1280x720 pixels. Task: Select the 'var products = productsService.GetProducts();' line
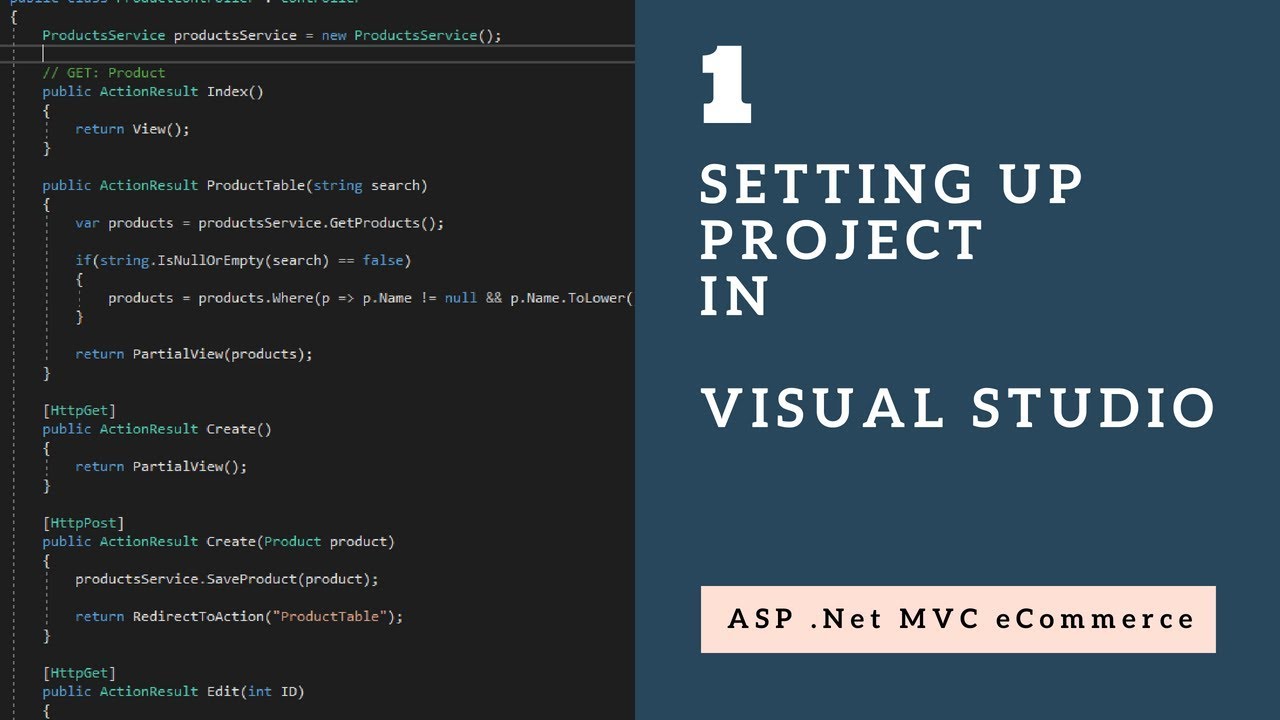pyautogui.click(x=259, y=223)
